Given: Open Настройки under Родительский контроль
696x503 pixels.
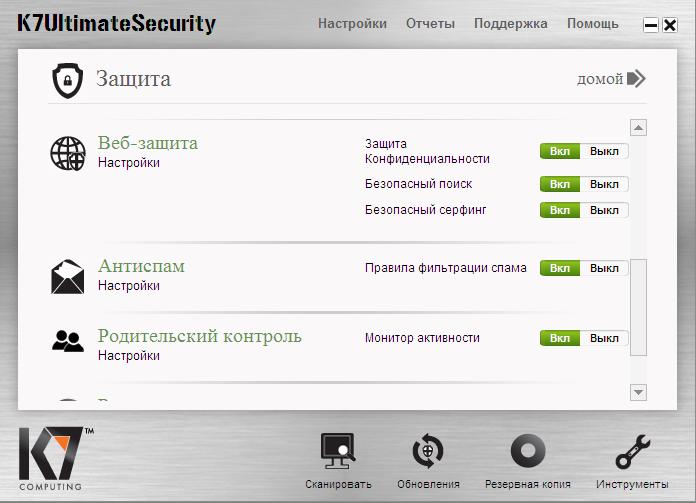Looking at the screenshot, I should point(129,356).
